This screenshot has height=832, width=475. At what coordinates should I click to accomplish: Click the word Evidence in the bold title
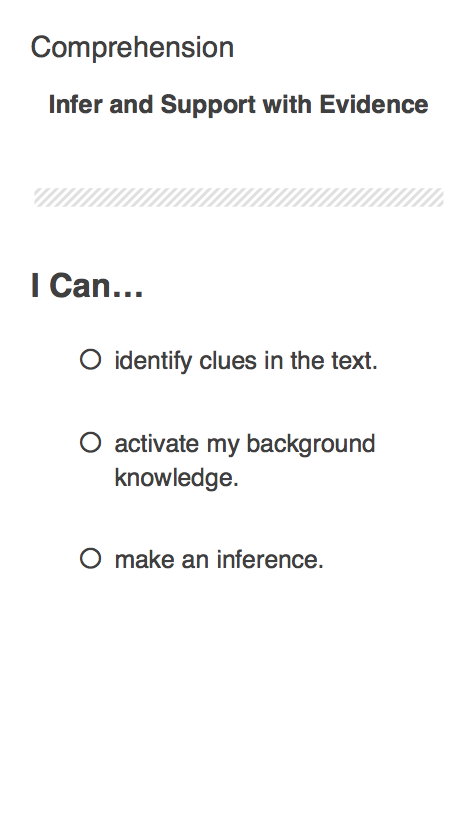point(374,104)
